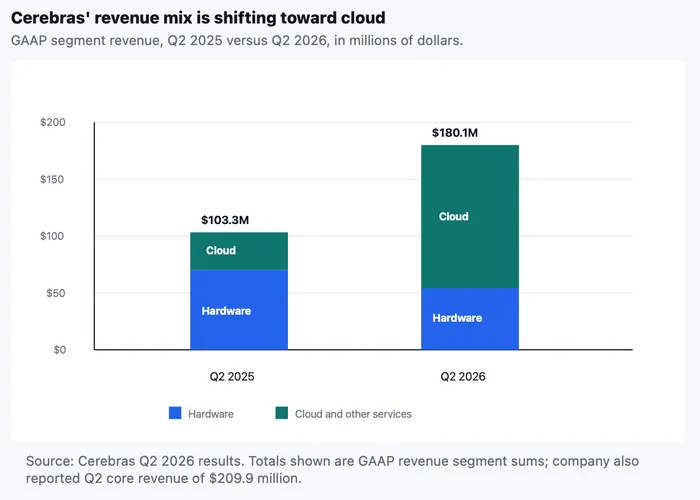Click the green Cloud and other services legend swatch

[x=282, y=413]
